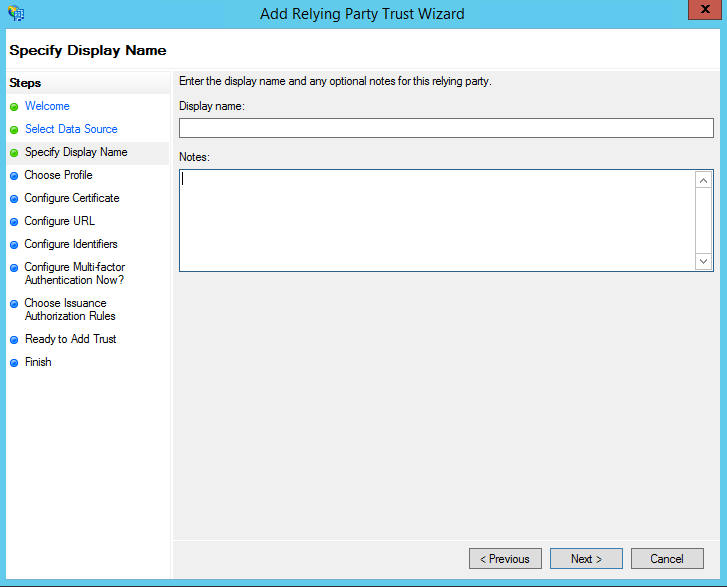Click the green bullet beside Select Data Source
727x587 pixels.
pos(14,130)
